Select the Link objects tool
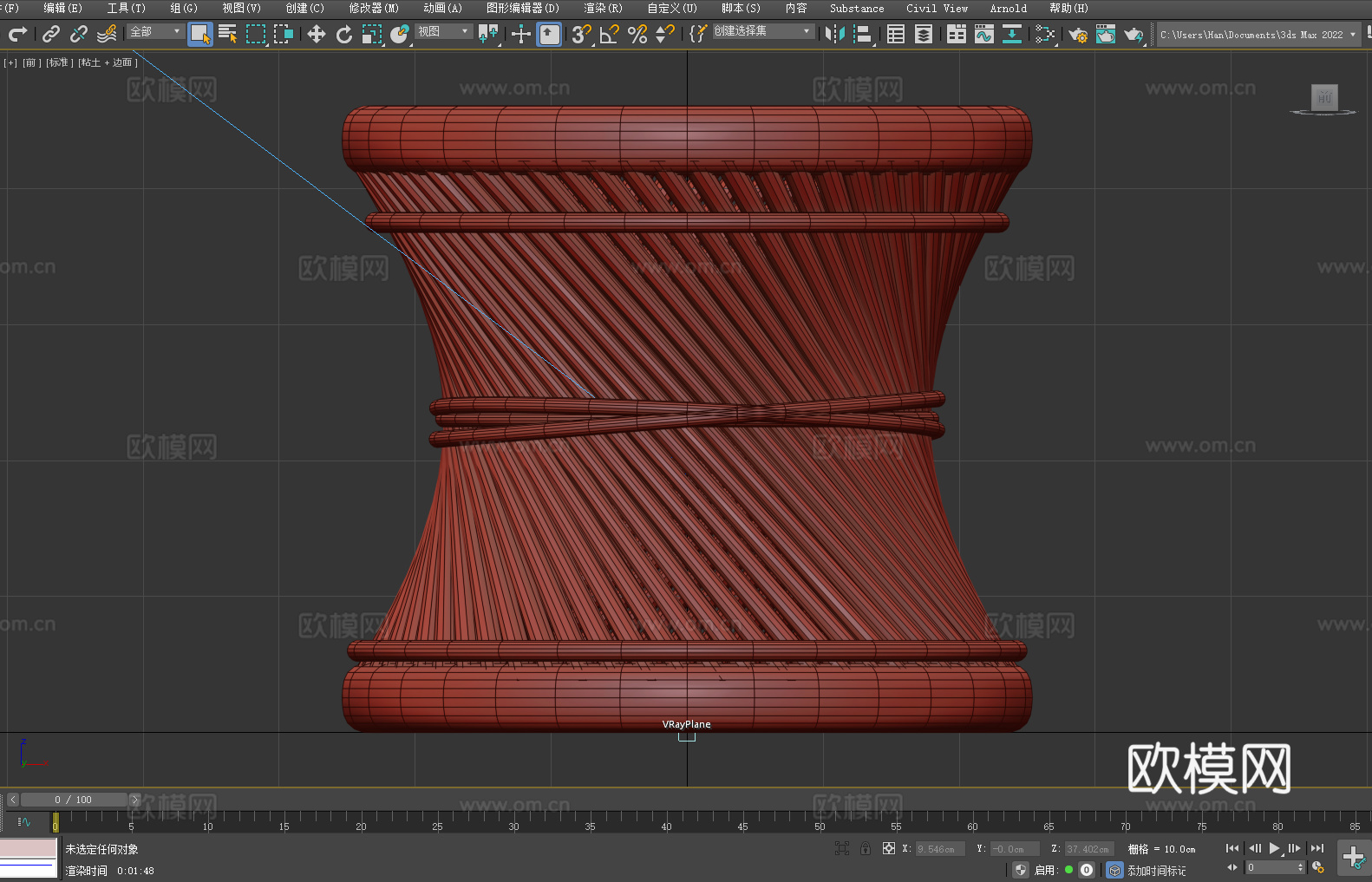 [x=51, y=34]
